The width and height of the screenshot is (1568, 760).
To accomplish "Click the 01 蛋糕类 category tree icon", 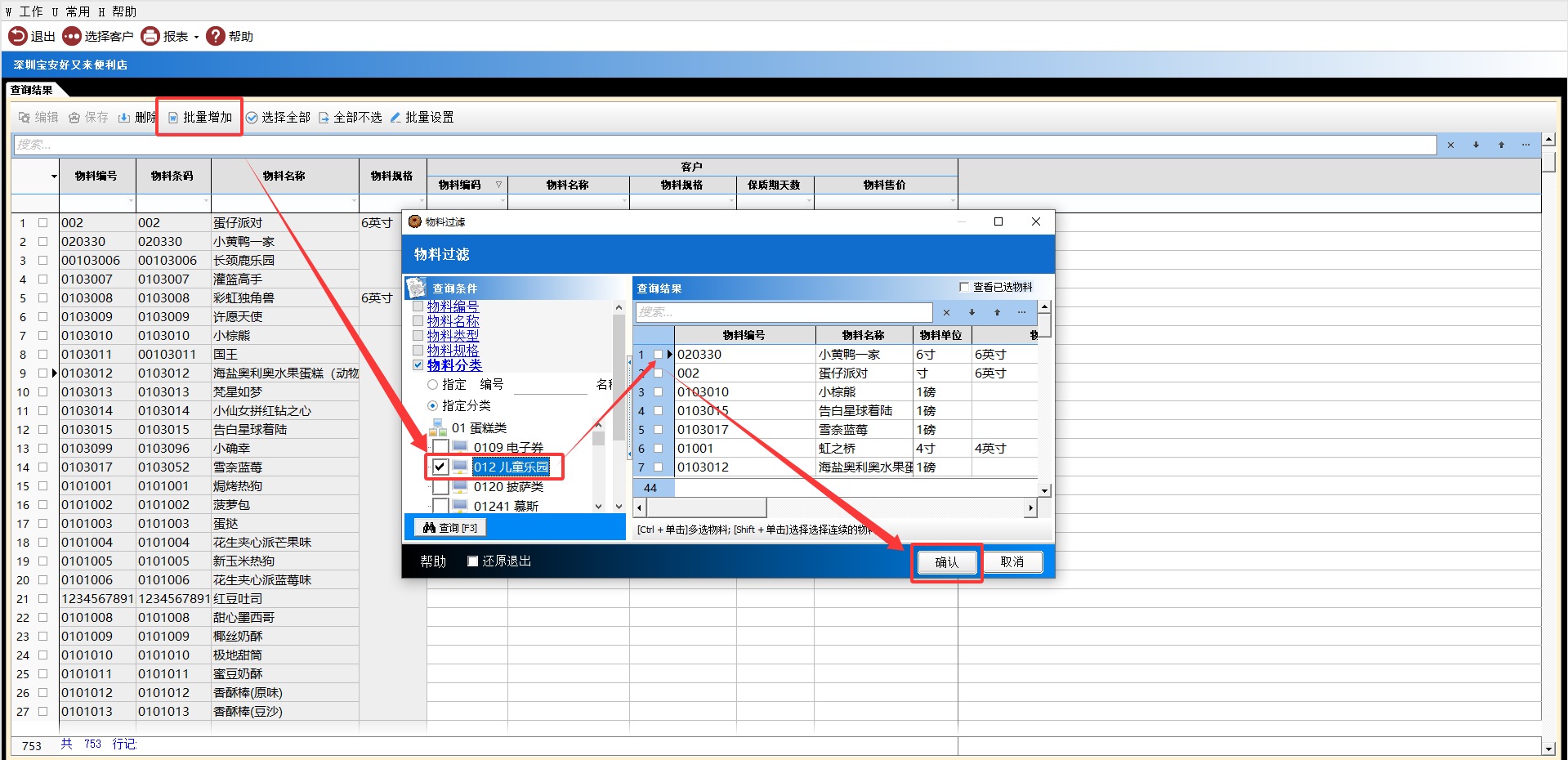I will [438, 427].
